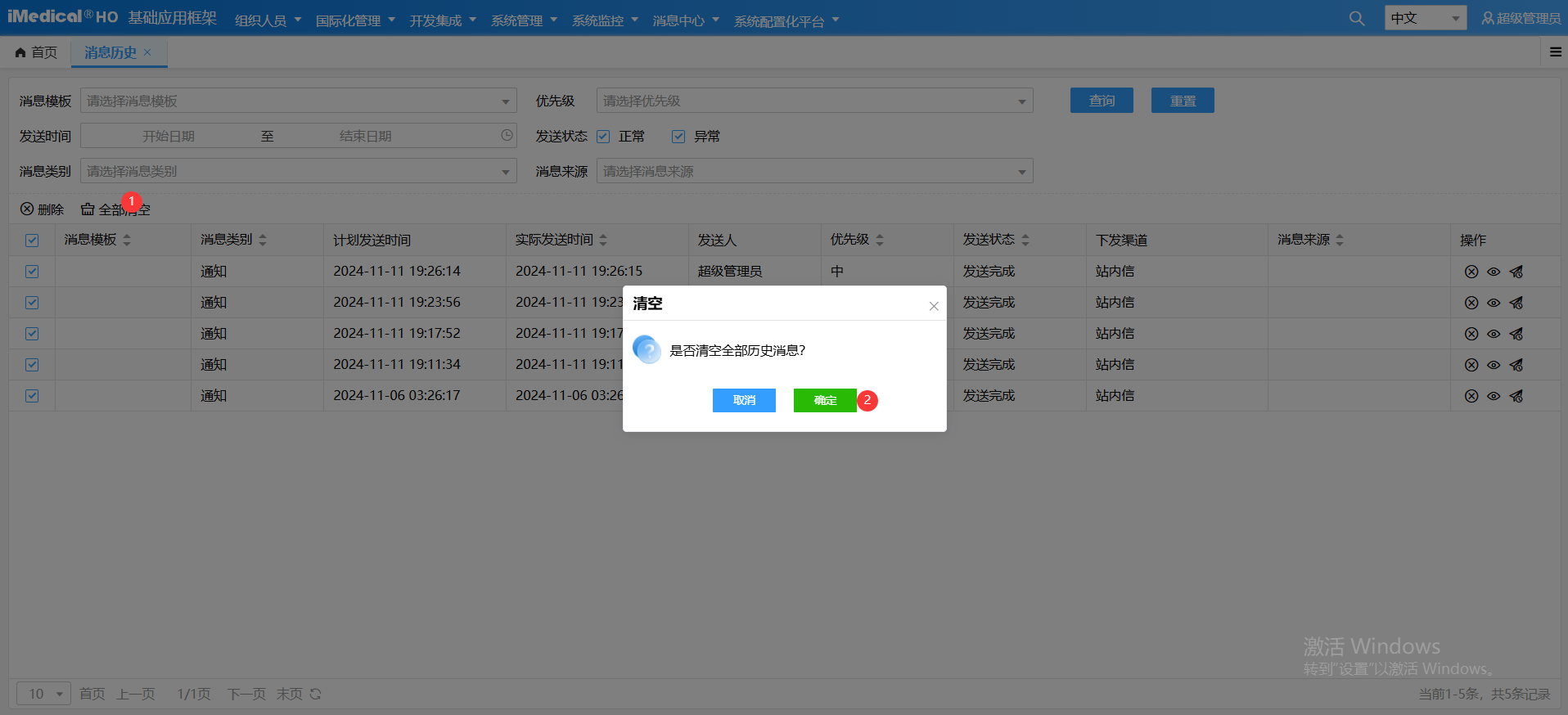Click the eye view icon in second row
Viewport: 1568px width, 715px height.
coord(1494,303)
